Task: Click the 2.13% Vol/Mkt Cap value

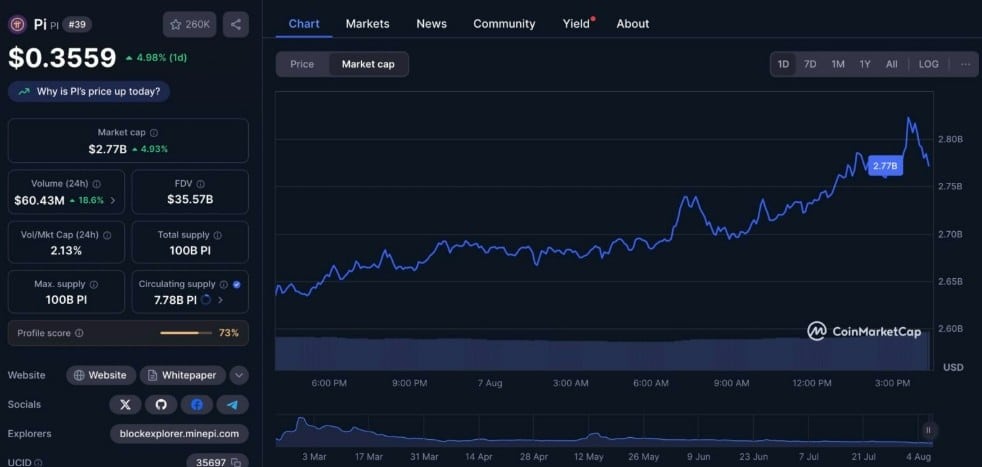Action: point(66,250)
